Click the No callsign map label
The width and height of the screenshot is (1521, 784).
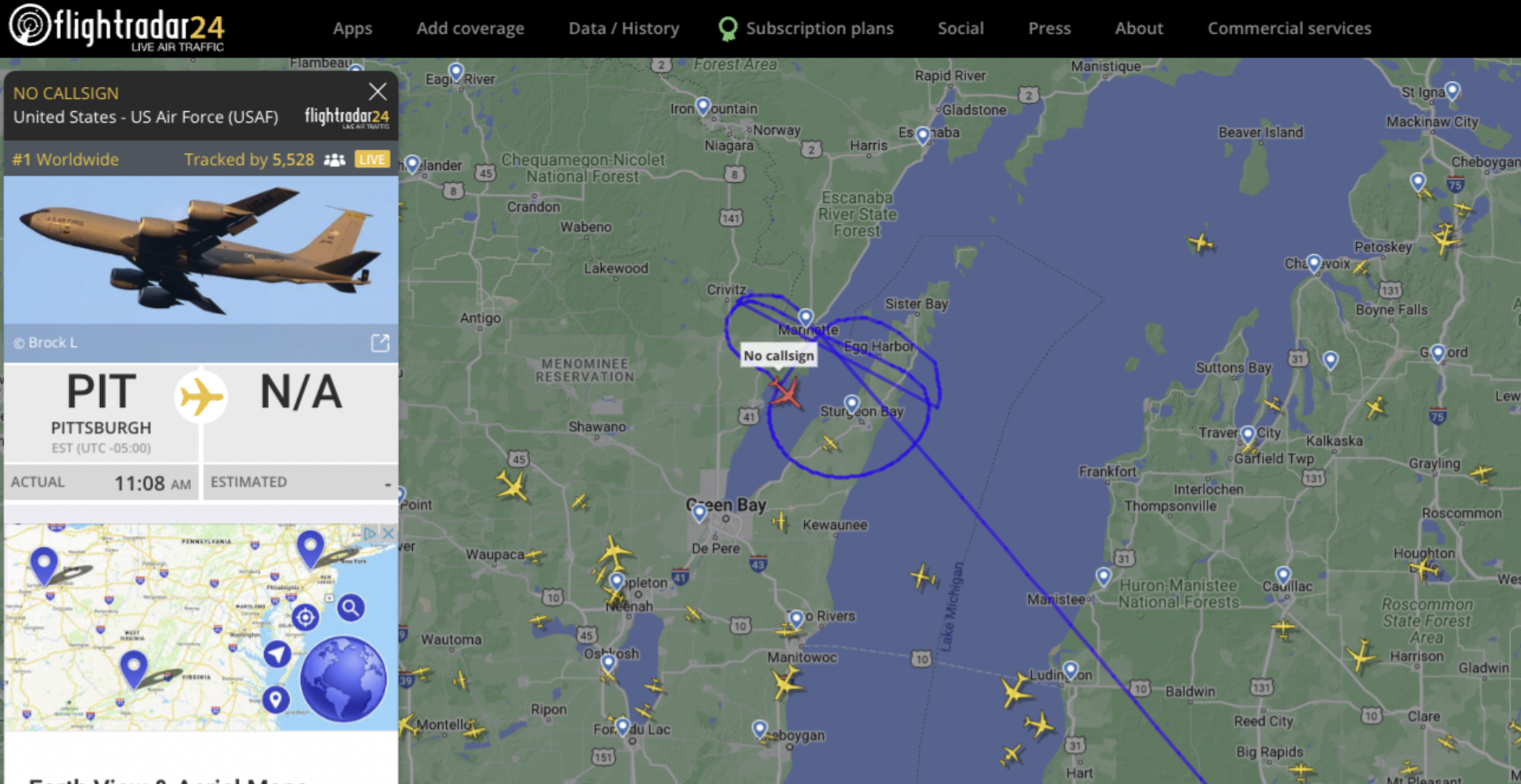778,356
